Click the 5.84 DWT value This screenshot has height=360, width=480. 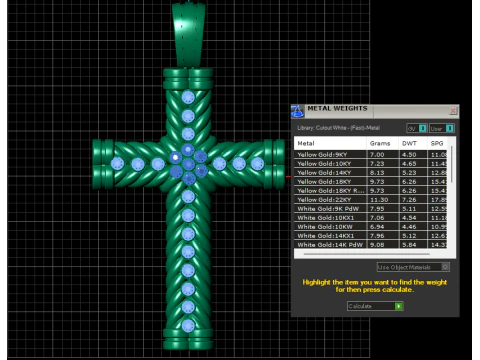tap(409, 245)
